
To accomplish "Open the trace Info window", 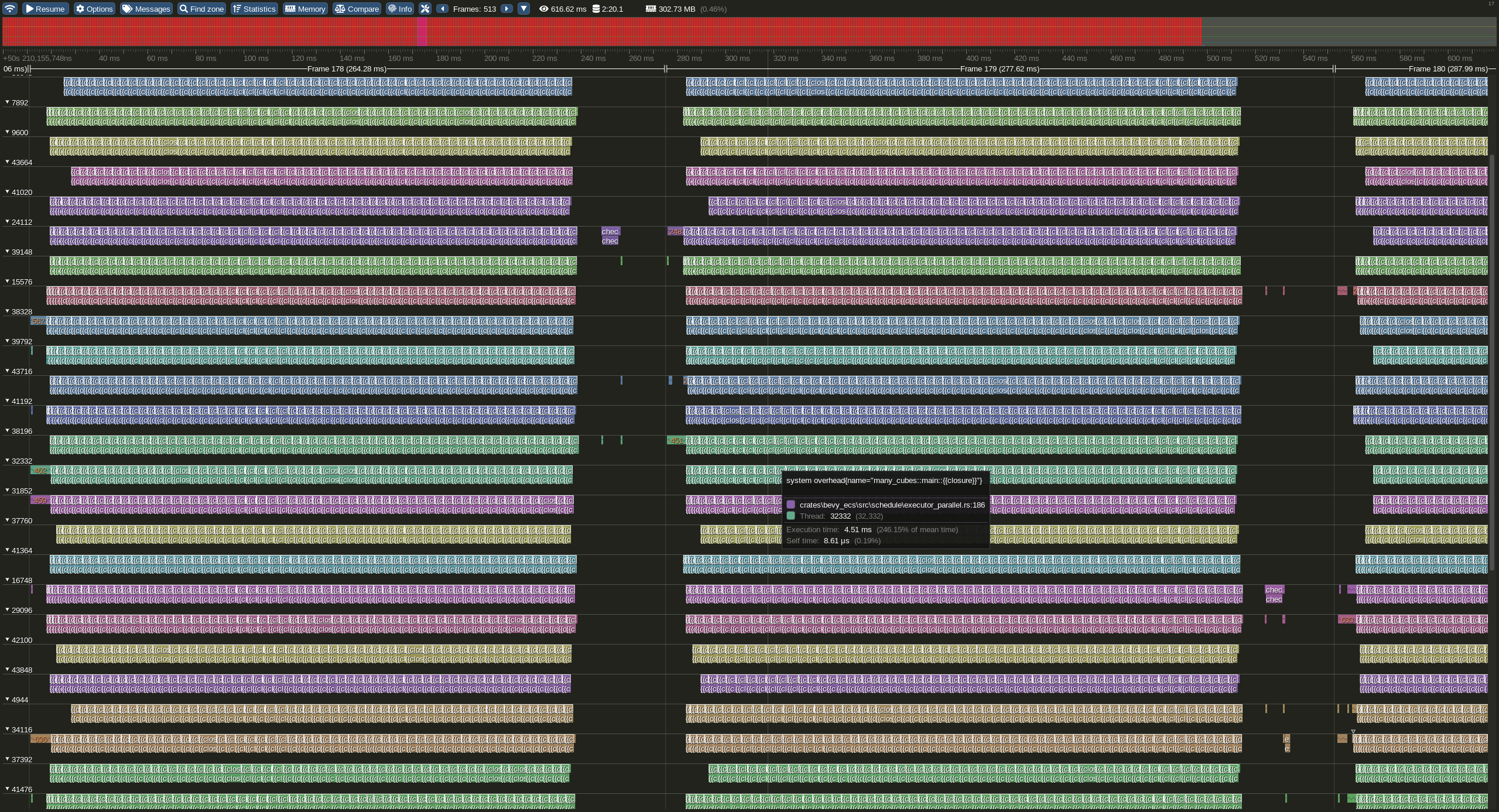I will (x=400, y=9).
